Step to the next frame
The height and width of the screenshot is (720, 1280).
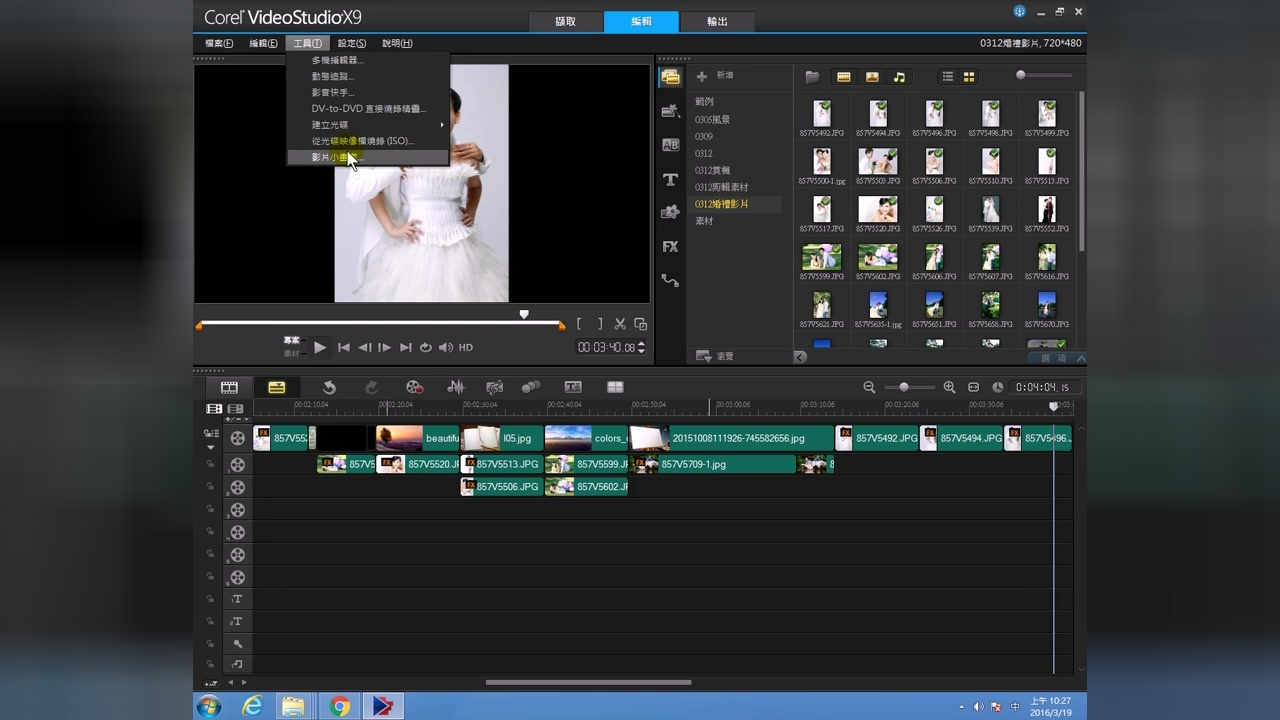click(x=384, y=347)
